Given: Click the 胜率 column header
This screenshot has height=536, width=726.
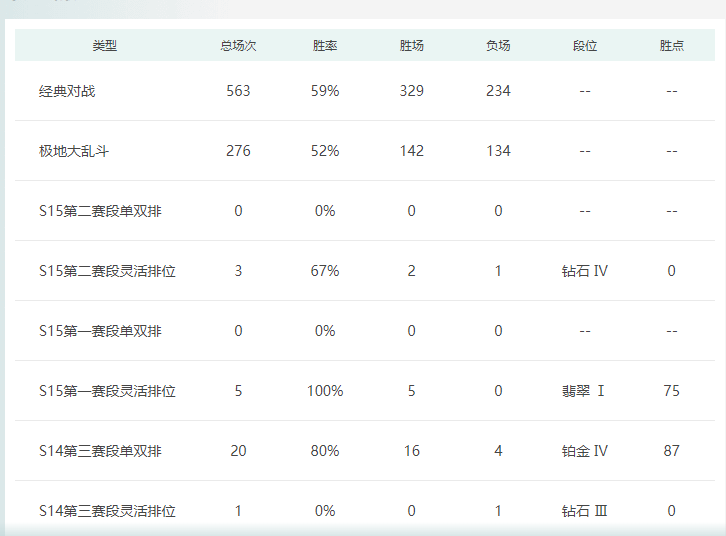Looking at the screenshot, I should [x=325, y=45].
